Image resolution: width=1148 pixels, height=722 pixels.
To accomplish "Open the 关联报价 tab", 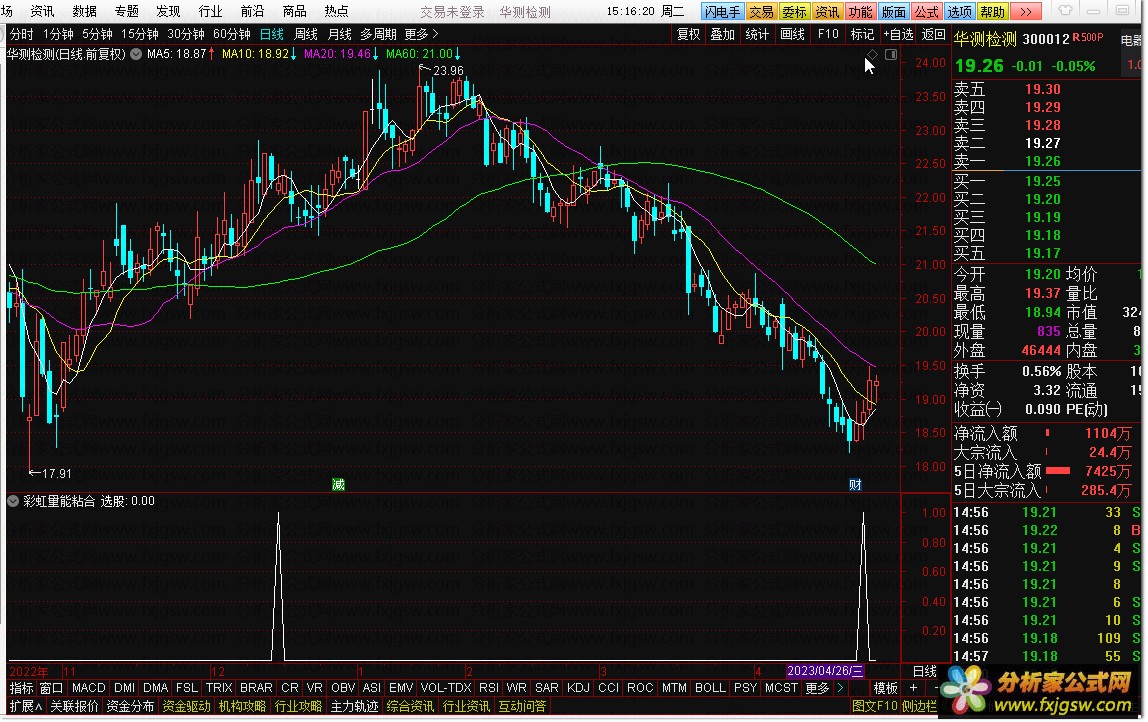I will tap(74, 707).
